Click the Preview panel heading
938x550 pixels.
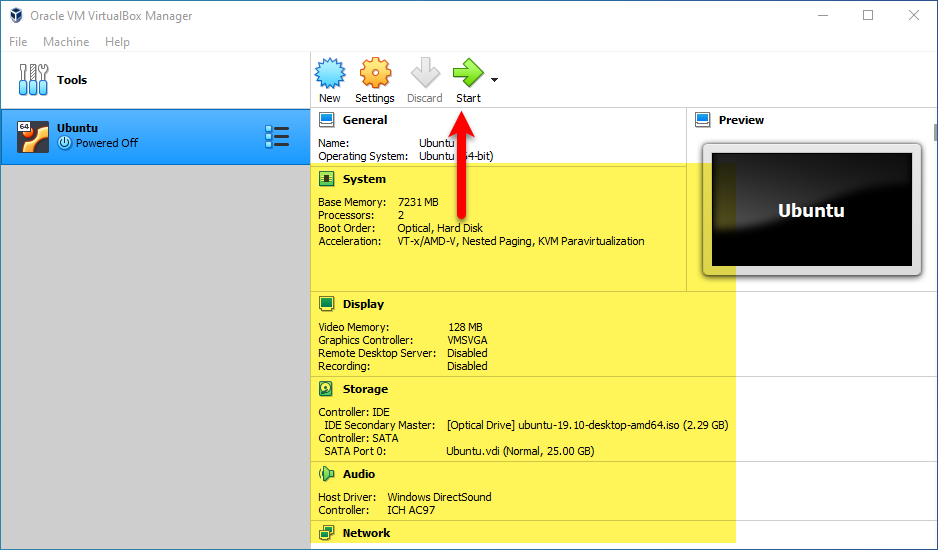[741, 120]
